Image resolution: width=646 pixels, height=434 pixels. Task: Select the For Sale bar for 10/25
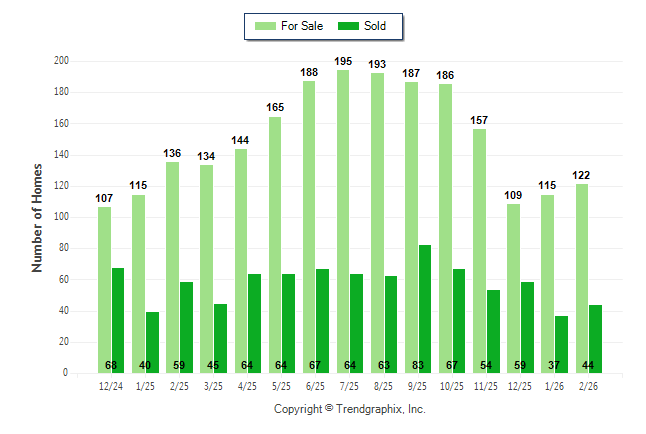click(x=445, y=228)
